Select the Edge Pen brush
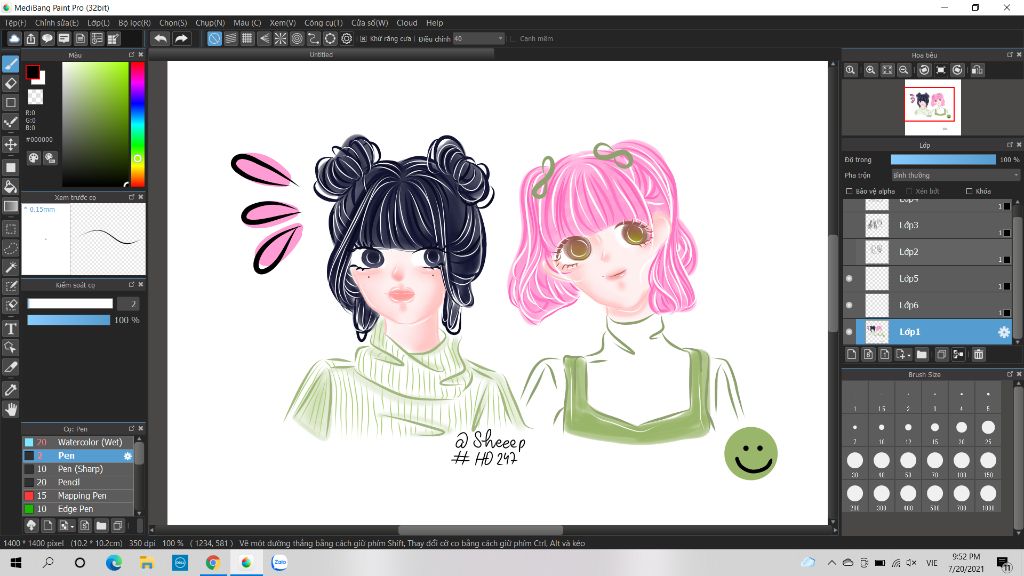Viewport: 1024px width, 576px height. (x=78, y=509)
